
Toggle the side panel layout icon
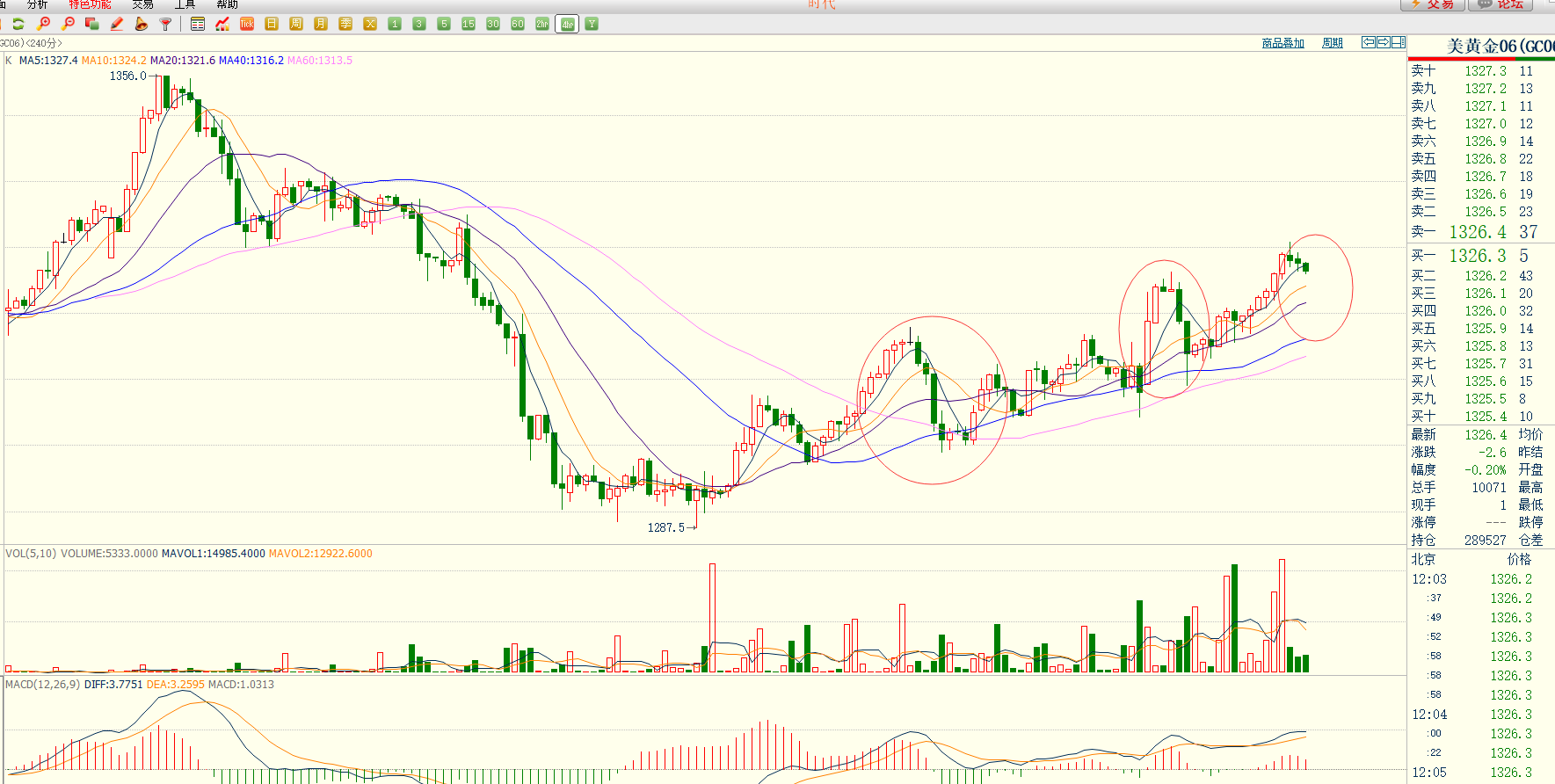1399,42
